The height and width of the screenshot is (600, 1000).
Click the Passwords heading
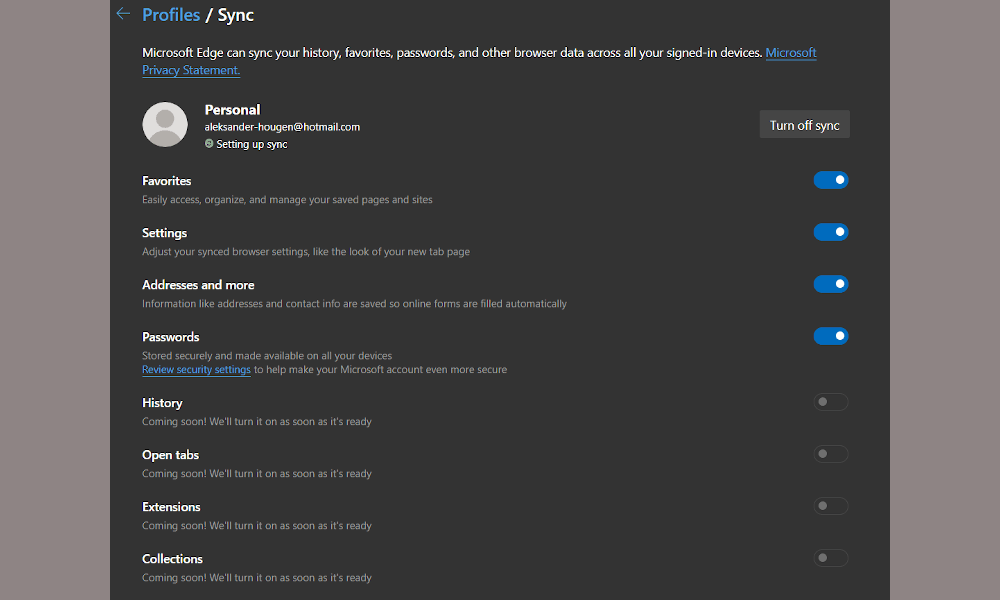click(170, 337)
